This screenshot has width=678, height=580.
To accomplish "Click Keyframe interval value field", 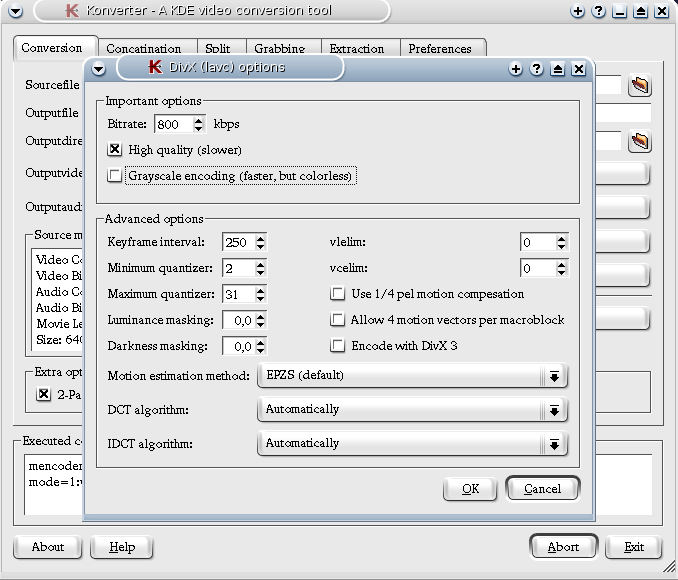I will click(239, 242).
